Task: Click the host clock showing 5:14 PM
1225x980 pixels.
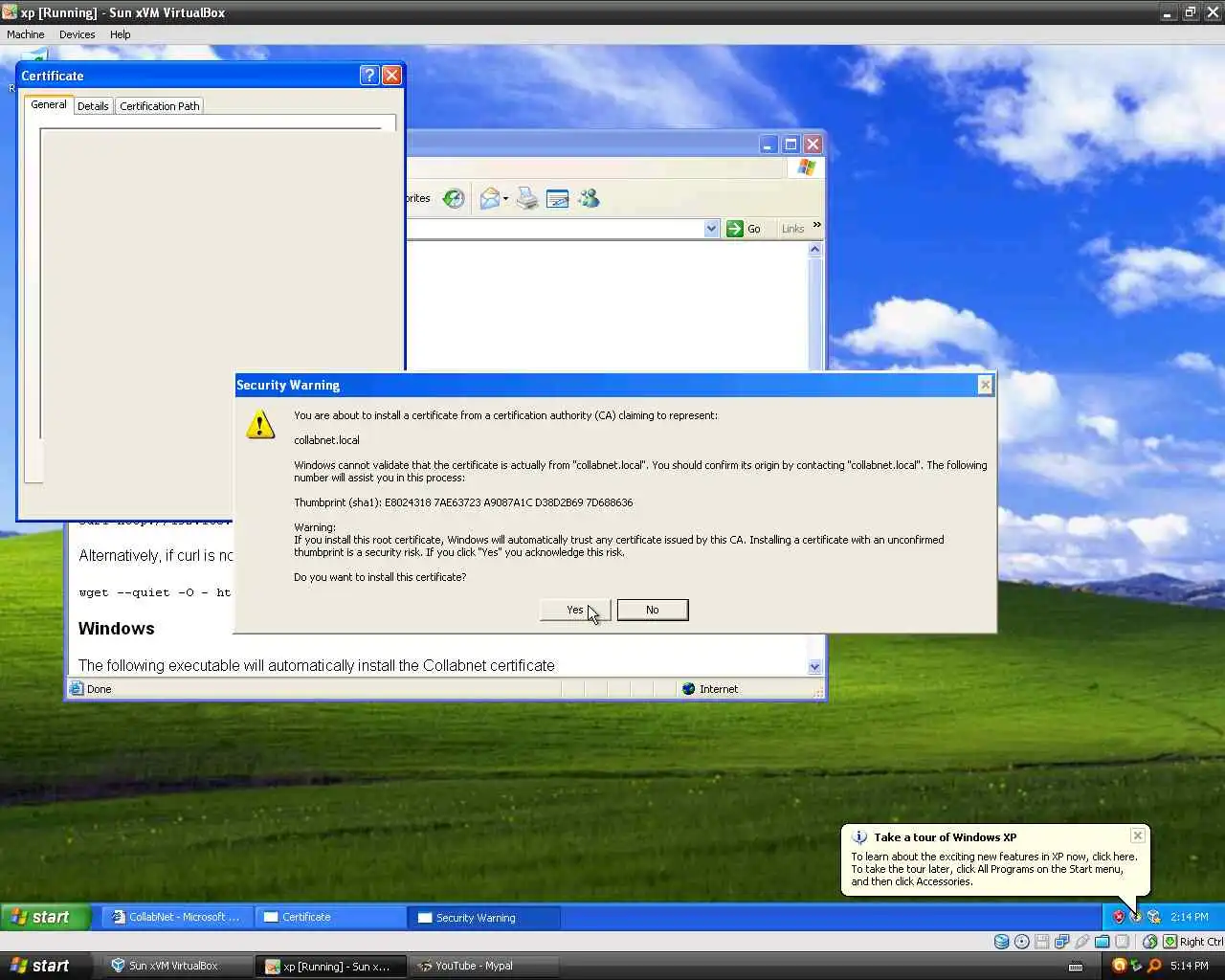Action: (x=1190, y=966)
